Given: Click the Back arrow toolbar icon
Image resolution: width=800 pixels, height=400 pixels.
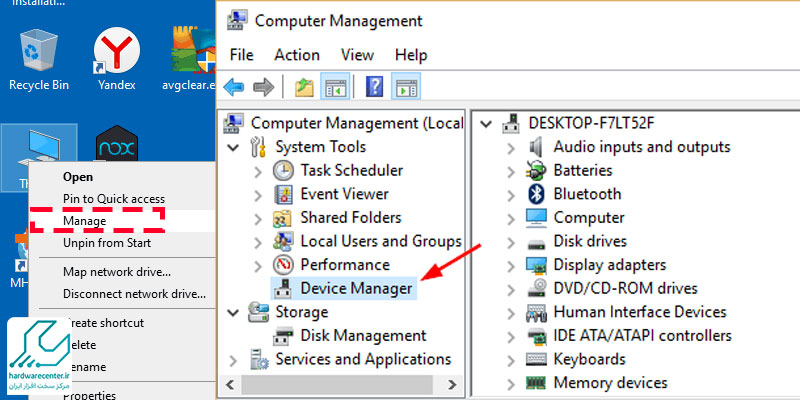Looking at the screenshot, I should coord(234,87).
